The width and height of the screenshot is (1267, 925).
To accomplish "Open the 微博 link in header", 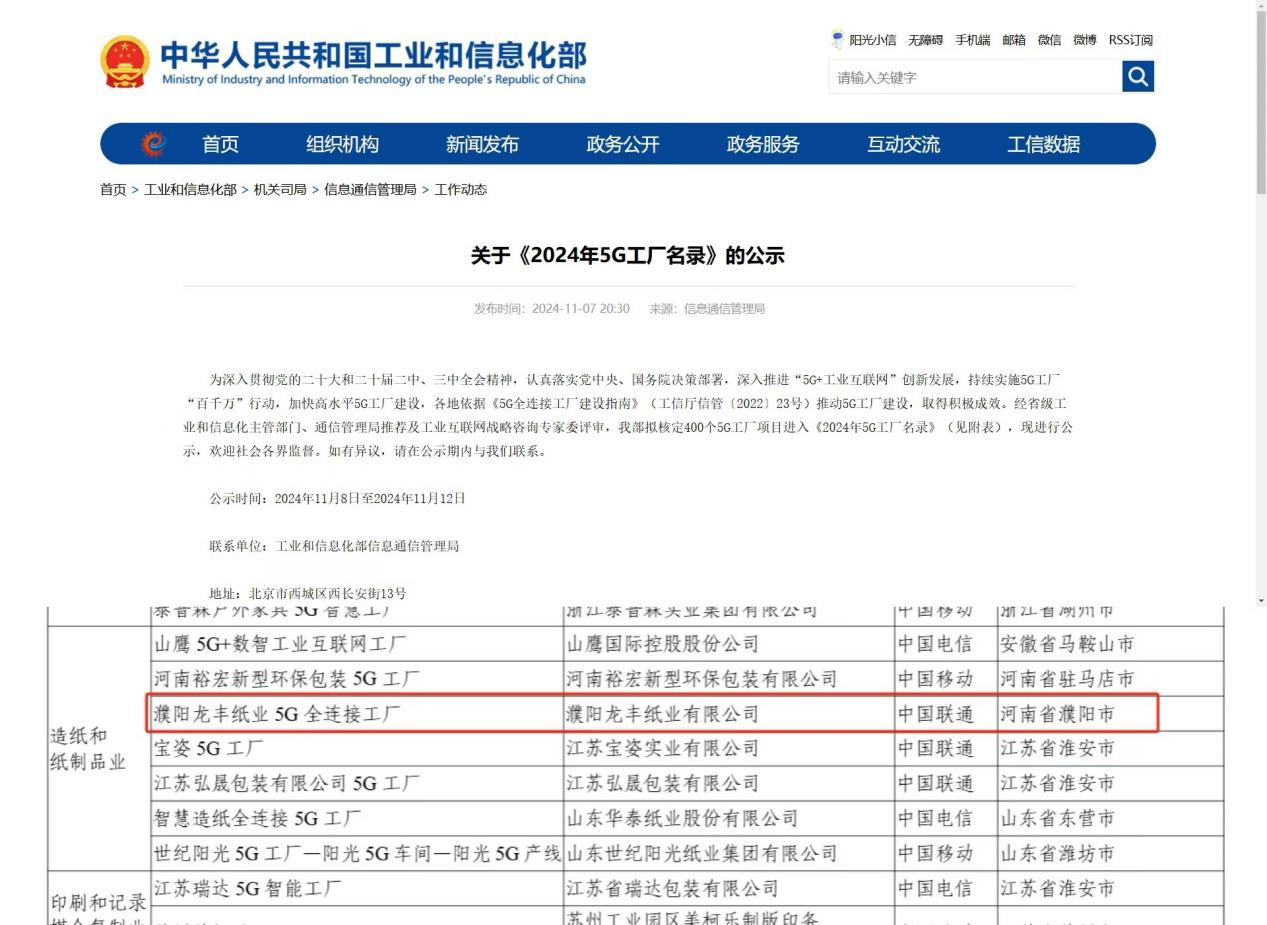I will (x=1084, y=40).
